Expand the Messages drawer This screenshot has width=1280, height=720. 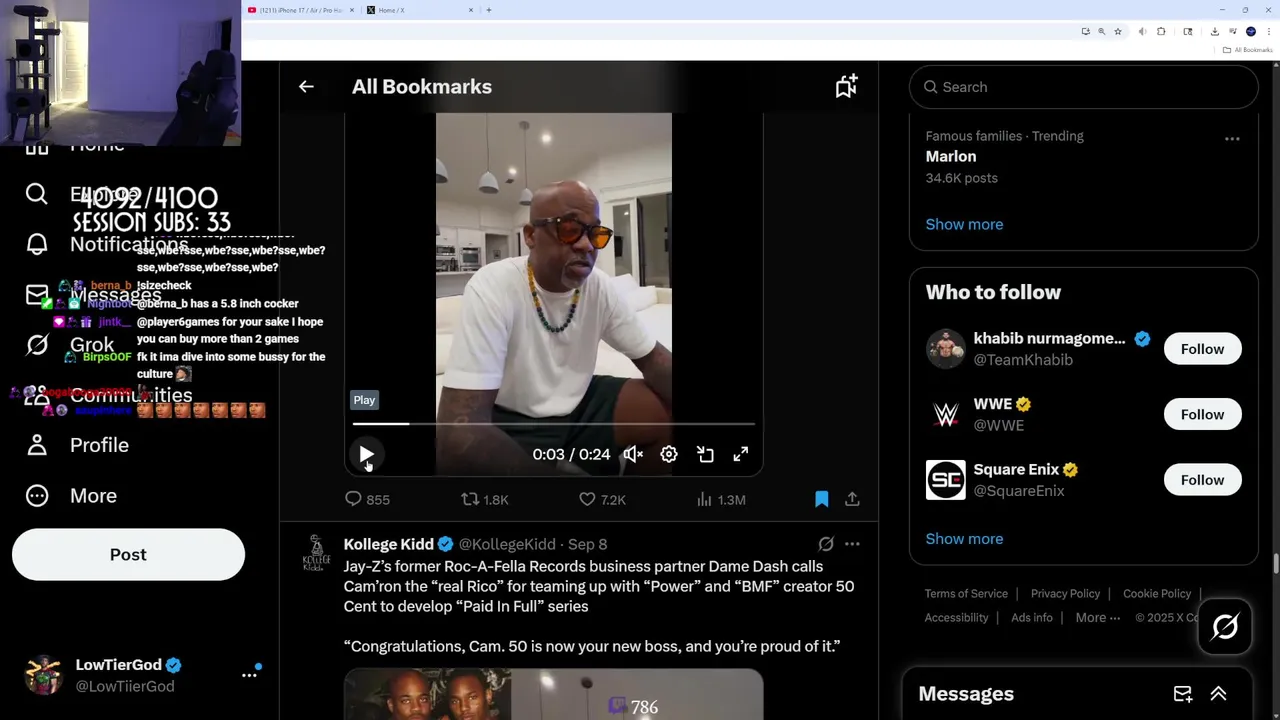pyautogui.click(x=1218, y=694)
